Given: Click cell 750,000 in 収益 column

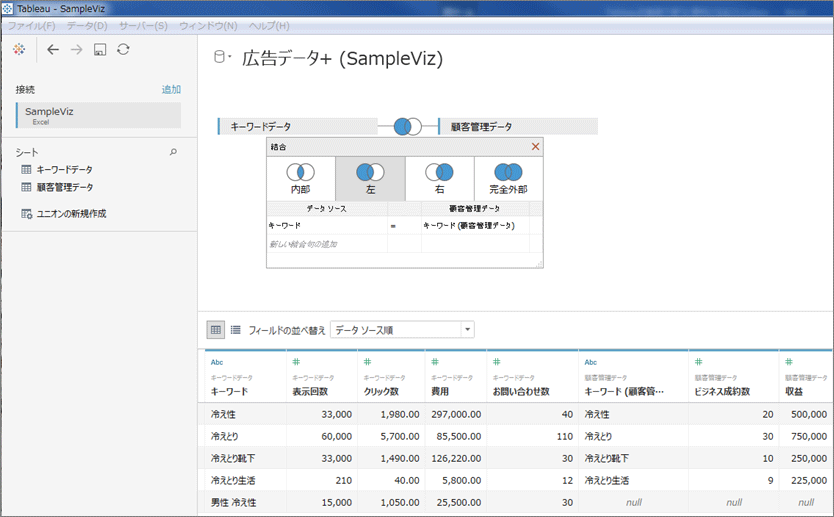Looking at the screenshot, I should (808, 436).
